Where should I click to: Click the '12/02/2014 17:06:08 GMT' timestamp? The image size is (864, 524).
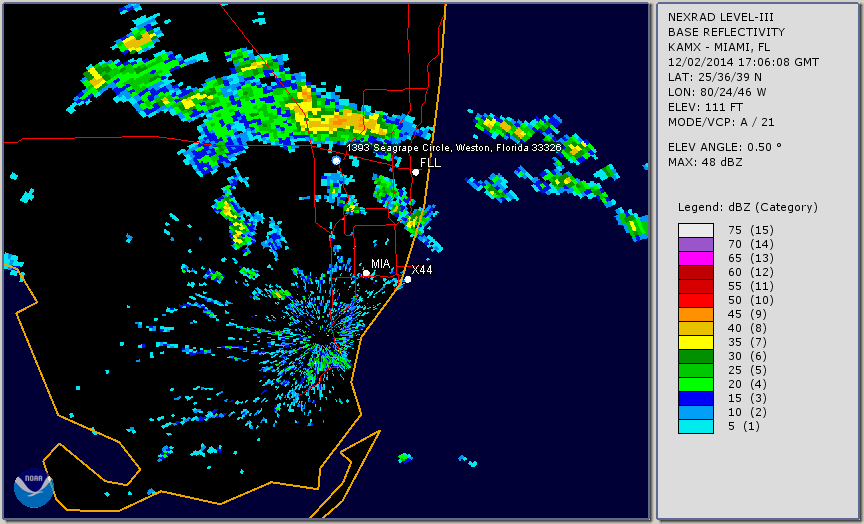point(743,62)
